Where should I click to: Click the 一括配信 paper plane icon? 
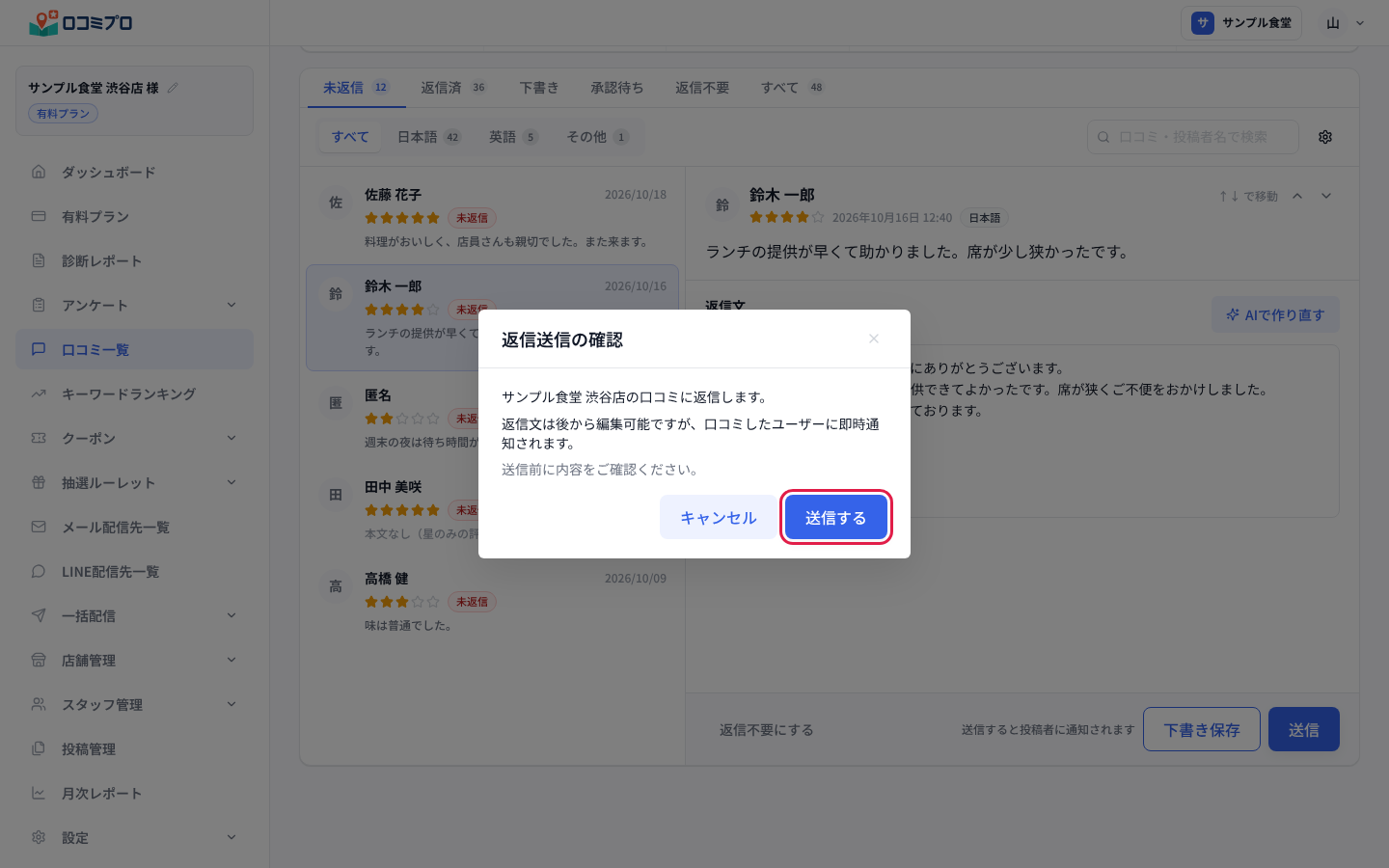tap(39, 615)
